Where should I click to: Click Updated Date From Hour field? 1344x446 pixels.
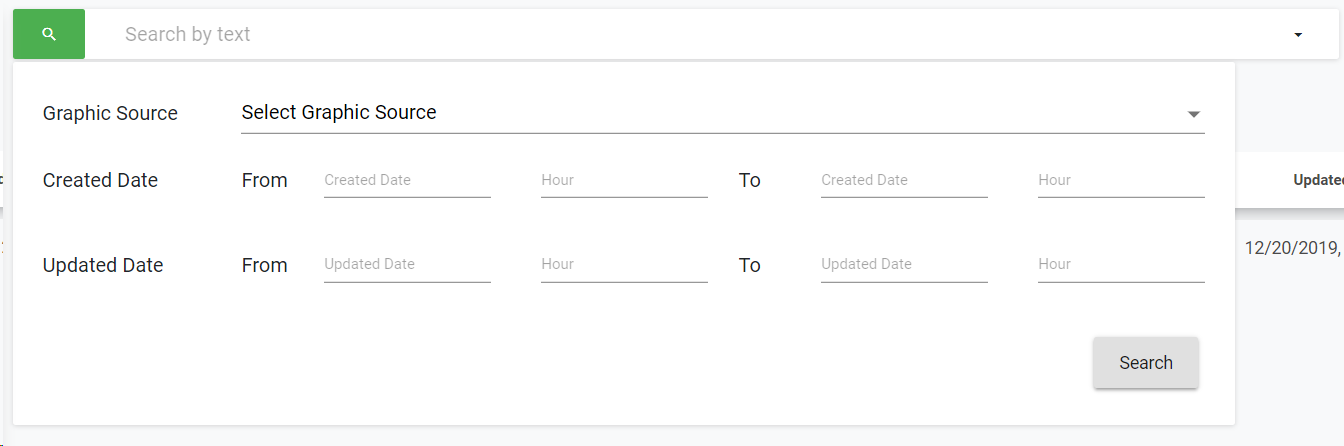tap(624, 265)
